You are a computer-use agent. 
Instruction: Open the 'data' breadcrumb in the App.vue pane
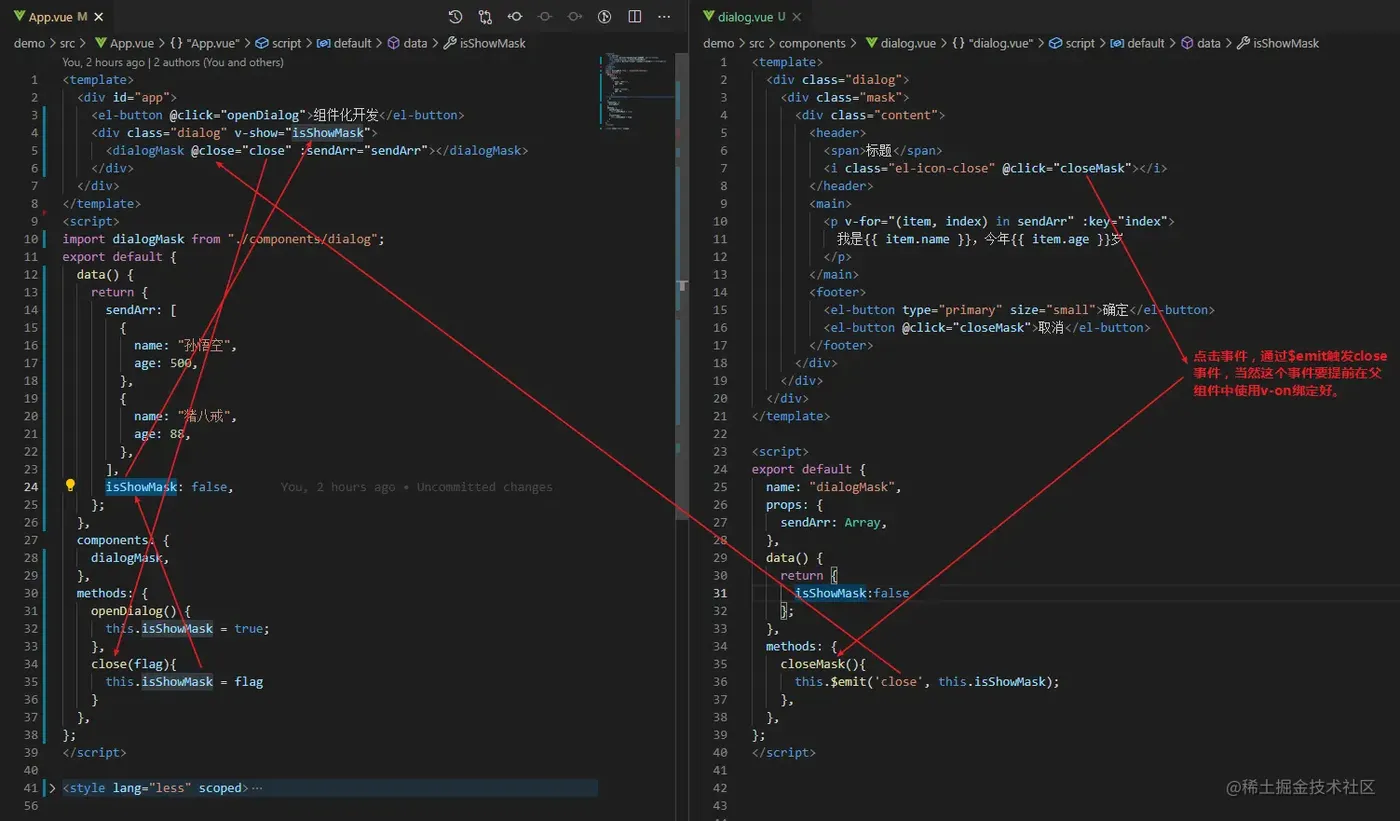(x=407, y=43)
